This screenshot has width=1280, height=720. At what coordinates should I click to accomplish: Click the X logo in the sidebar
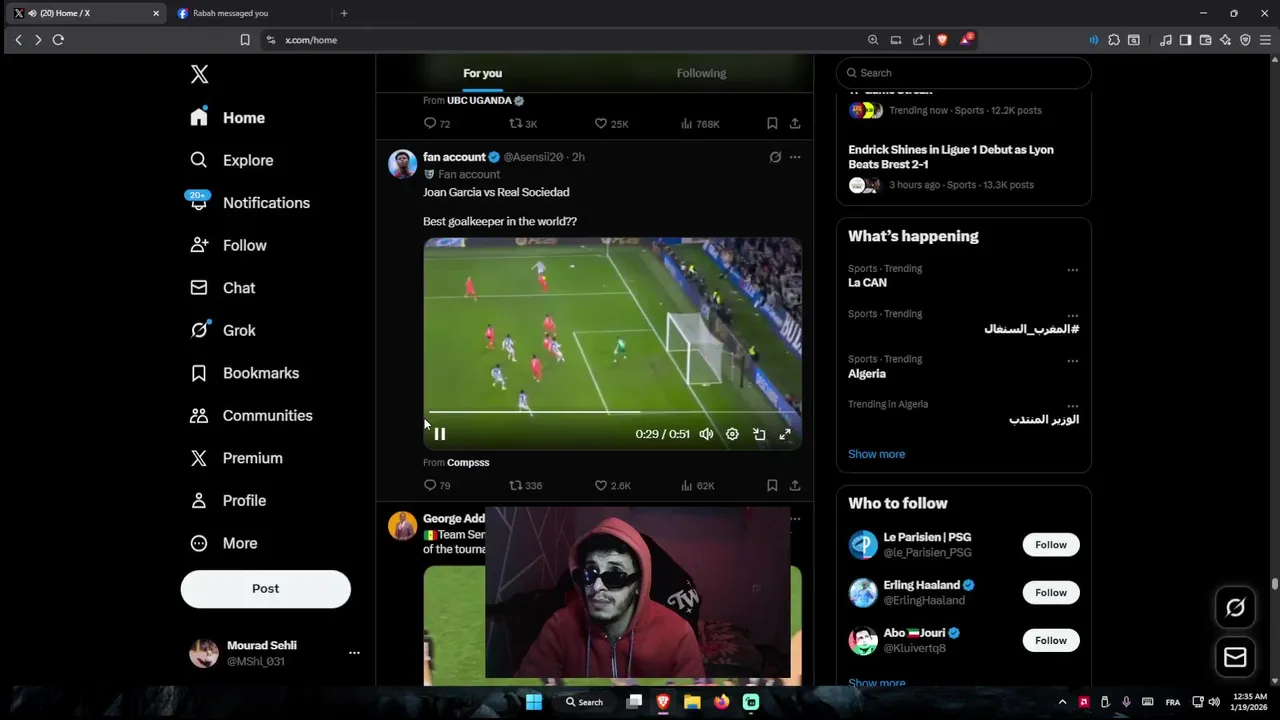coord(200,74)
